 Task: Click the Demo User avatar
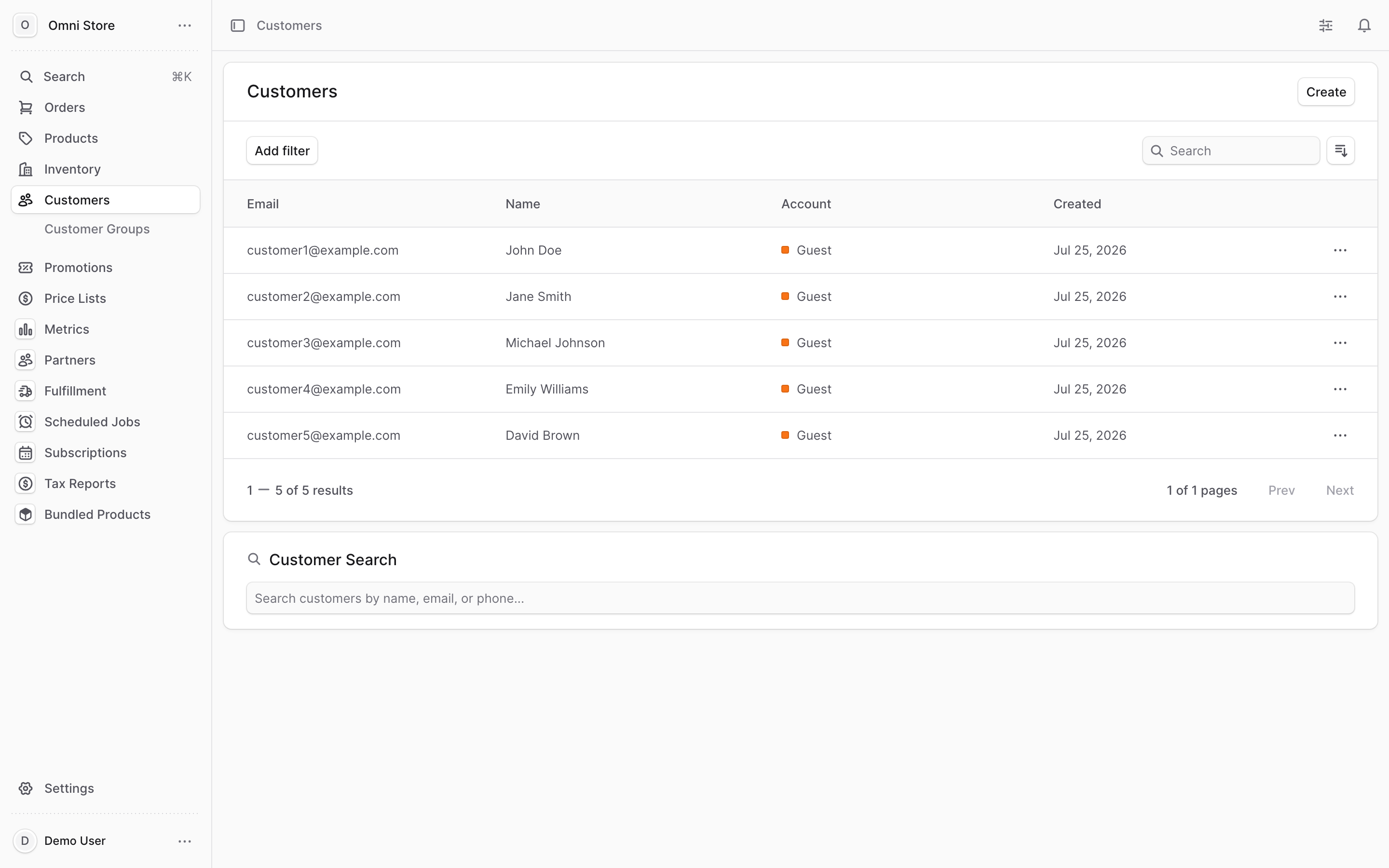click(25, 841)
